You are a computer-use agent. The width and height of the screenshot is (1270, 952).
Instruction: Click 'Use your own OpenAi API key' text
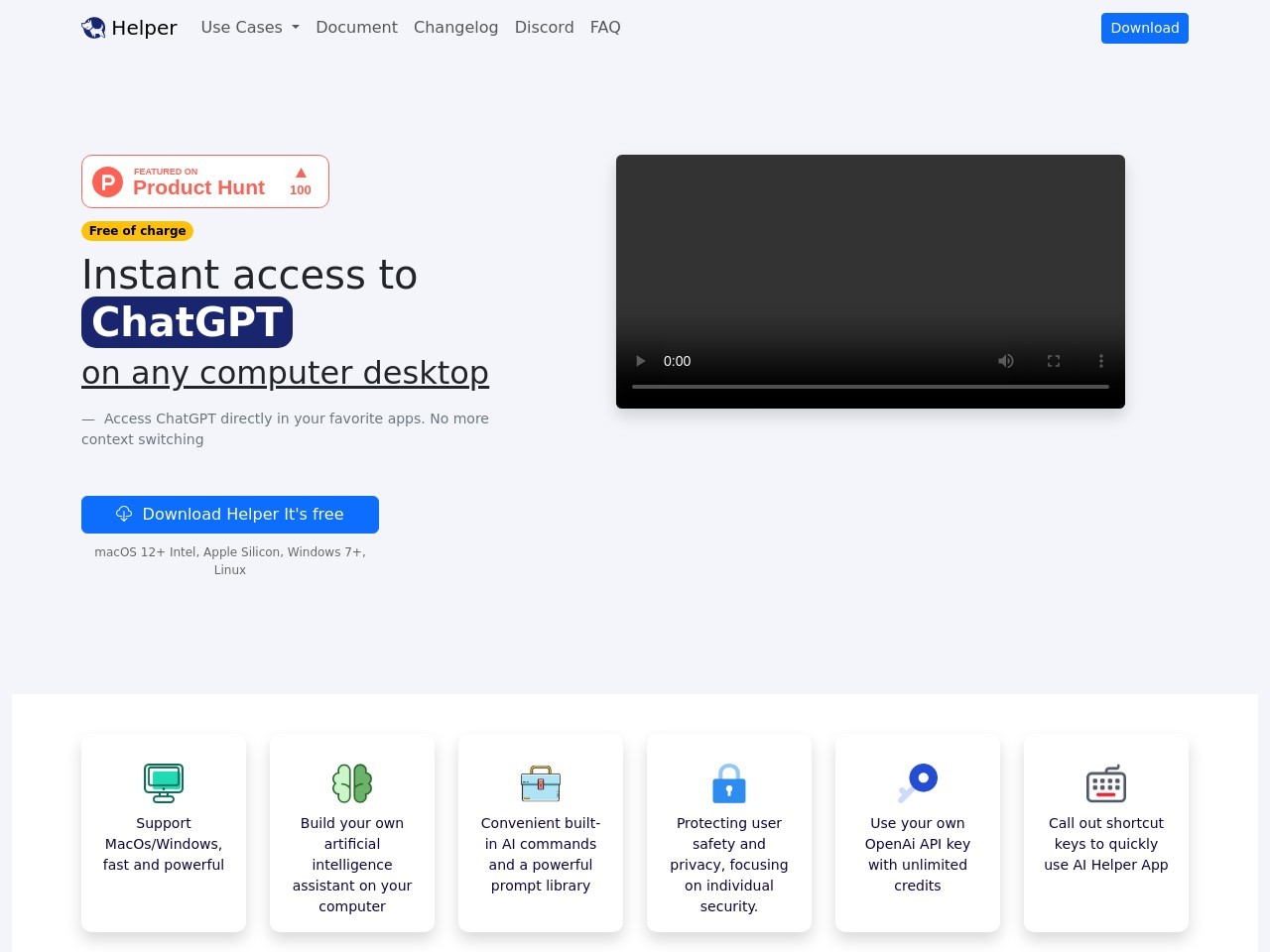click(x=918, y=854)
